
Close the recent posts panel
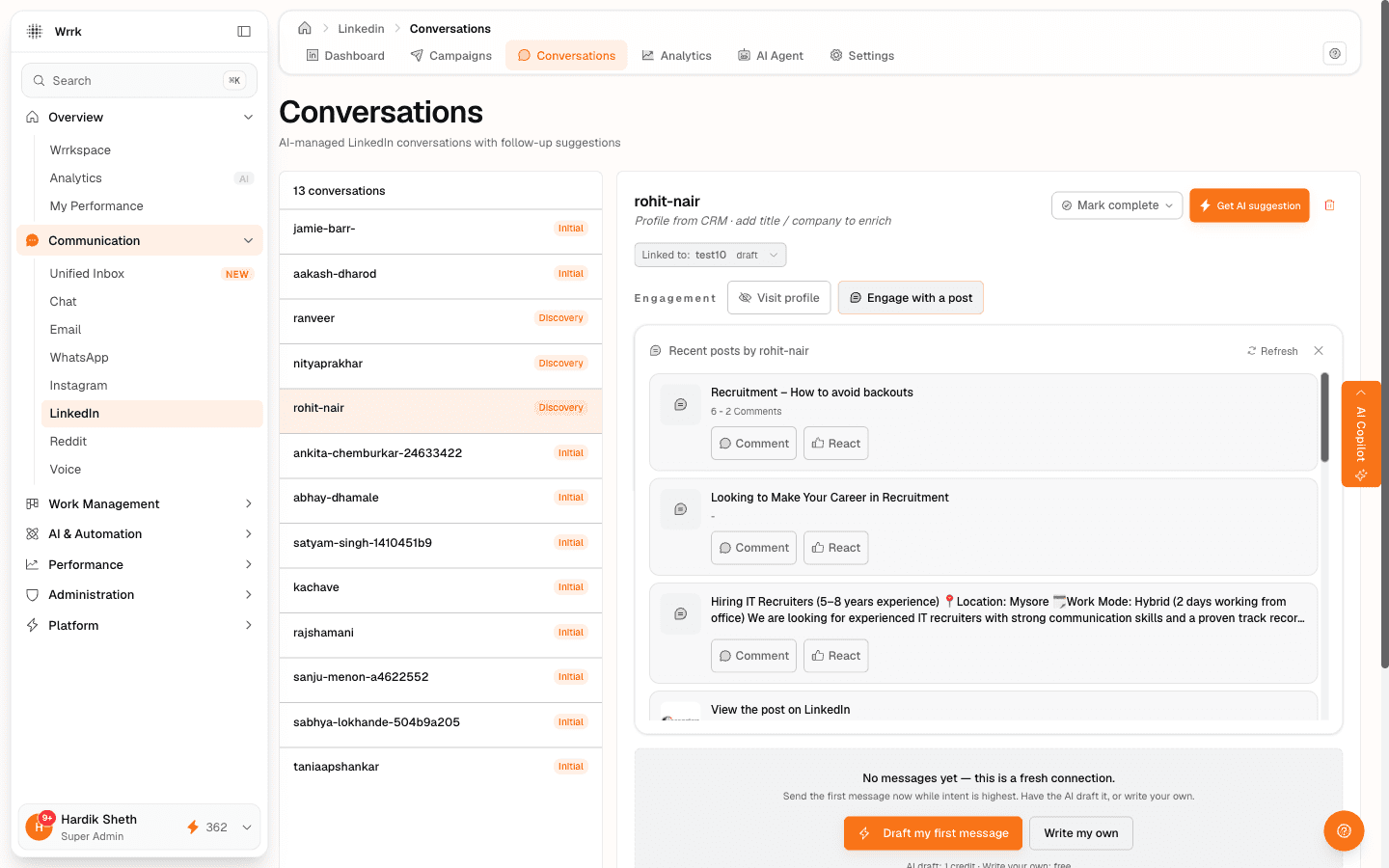click(x=1319, y=351)
